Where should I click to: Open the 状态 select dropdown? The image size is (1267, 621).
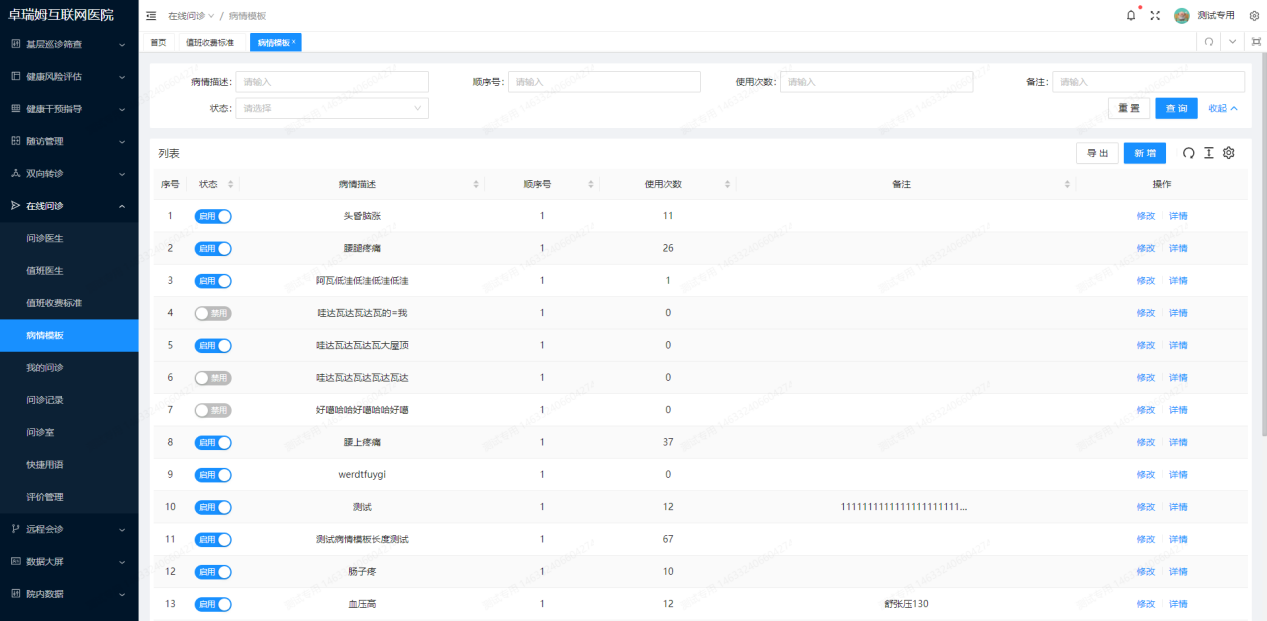[332, 108]
